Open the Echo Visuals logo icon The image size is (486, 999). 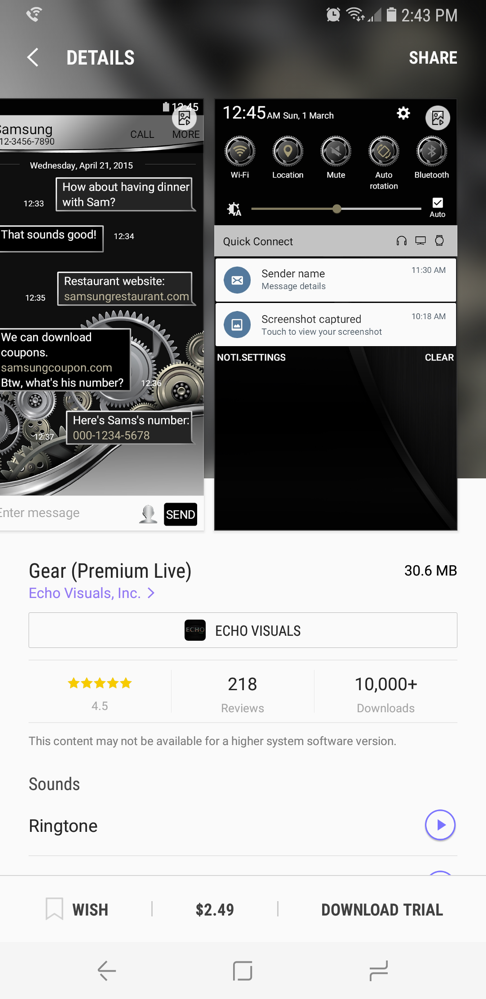pos(195,631)
